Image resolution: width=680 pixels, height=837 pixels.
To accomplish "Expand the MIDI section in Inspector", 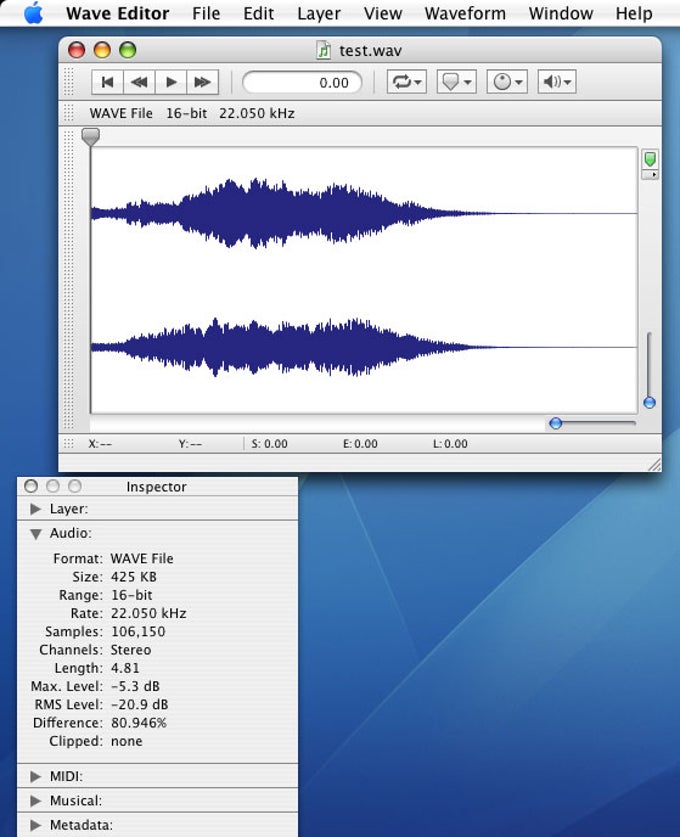I will pos(36,776).
